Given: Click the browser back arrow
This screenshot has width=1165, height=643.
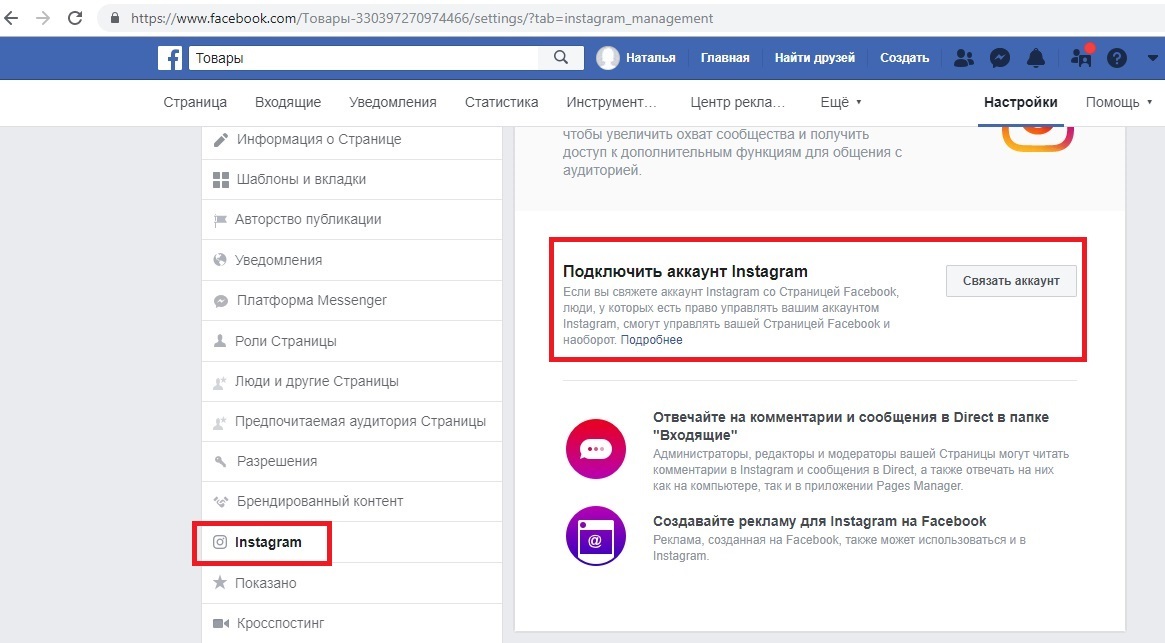Looking at the screenshot, I should pyautogui.click(x=11, y=18).
